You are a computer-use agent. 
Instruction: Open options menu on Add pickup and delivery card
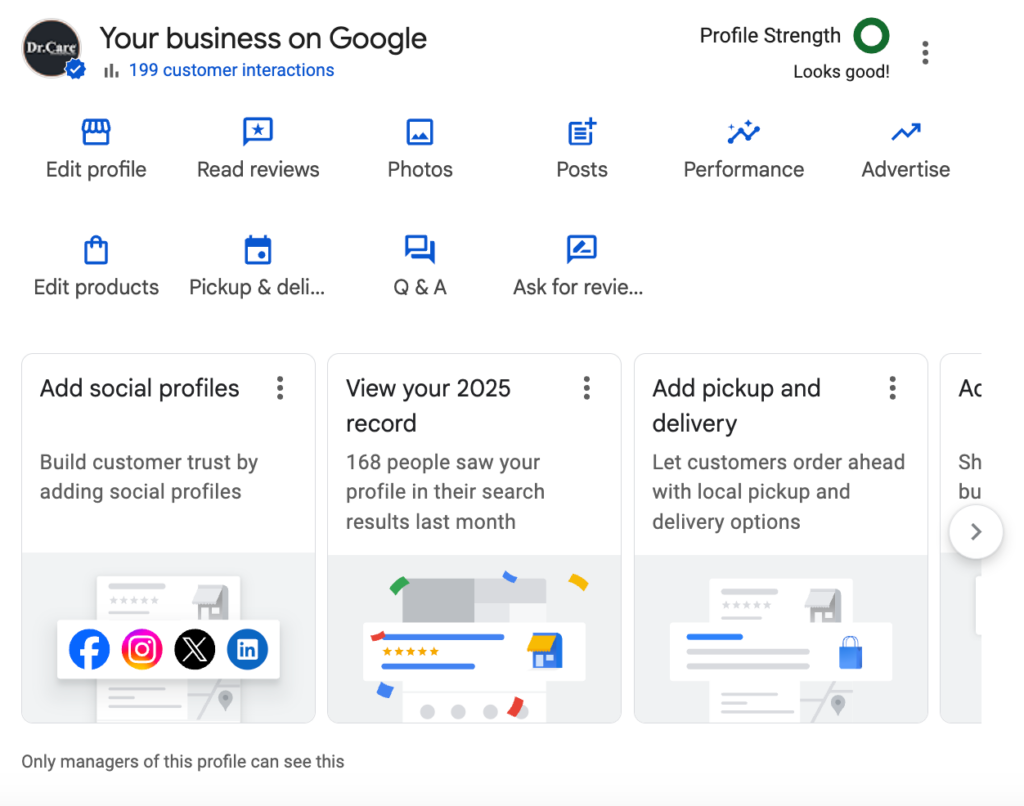[893, 388]
